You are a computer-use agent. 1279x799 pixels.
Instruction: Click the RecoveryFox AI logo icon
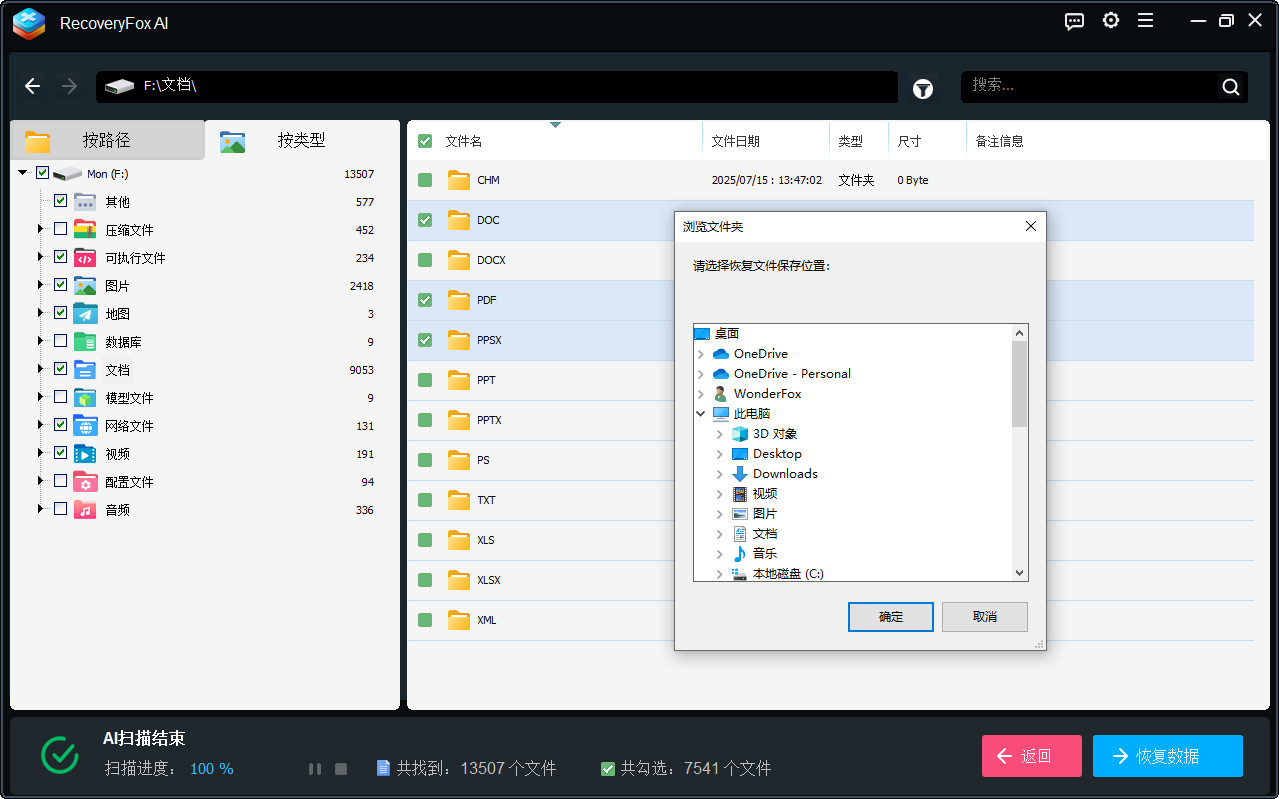28,24
